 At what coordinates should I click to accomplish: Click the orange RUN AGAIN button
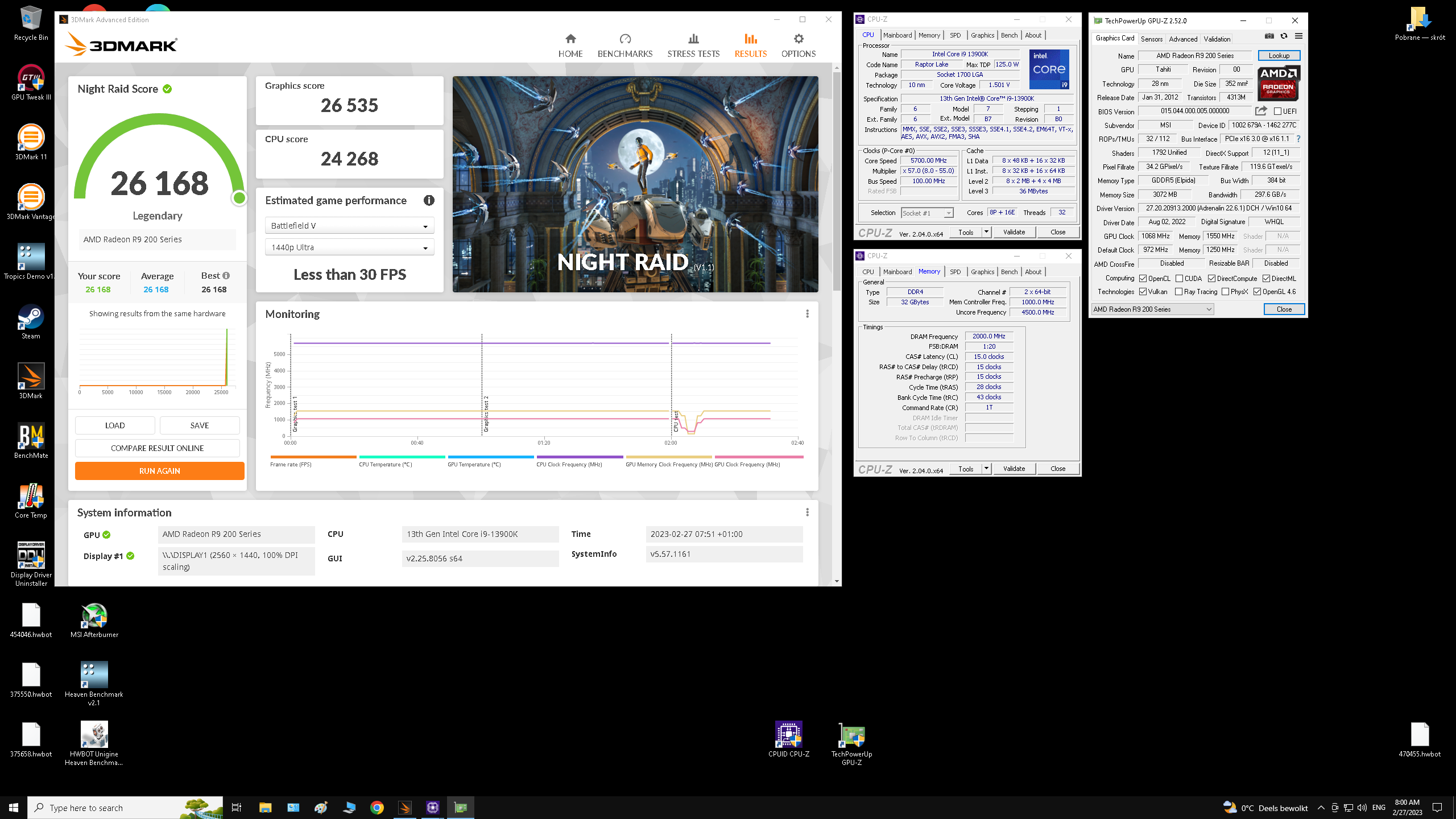(159, 471)
